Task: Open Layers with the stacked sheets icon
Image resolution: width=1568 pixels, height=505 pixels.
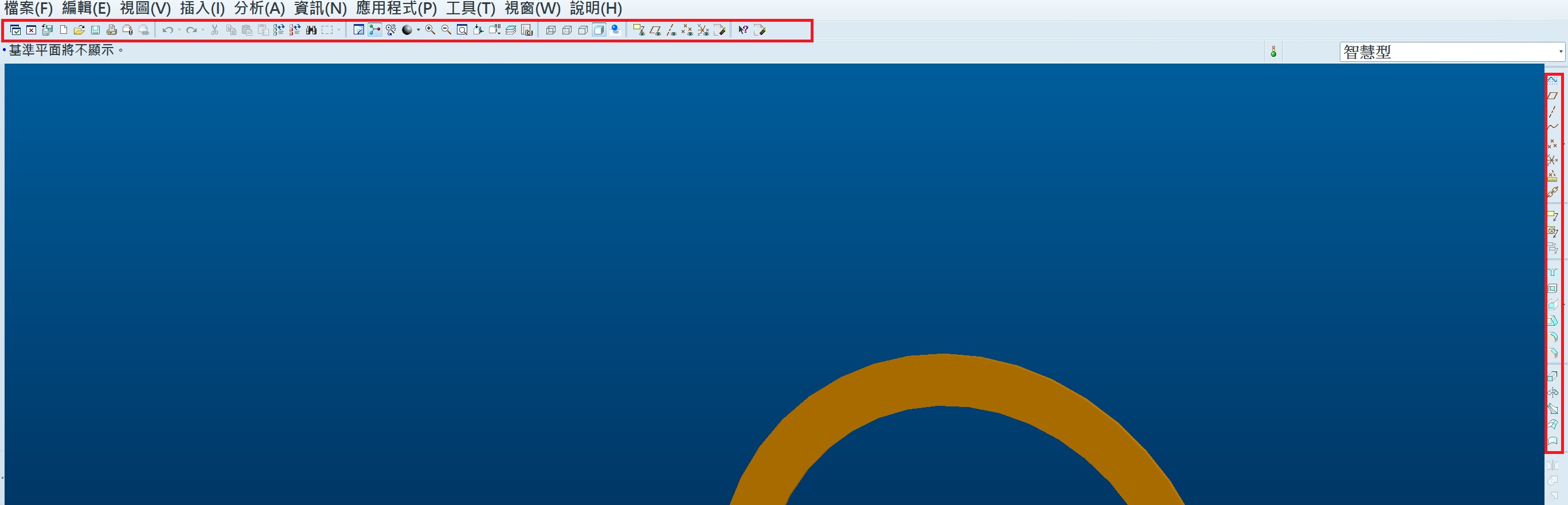Action: pyautogui.click(x=511, y=30)
